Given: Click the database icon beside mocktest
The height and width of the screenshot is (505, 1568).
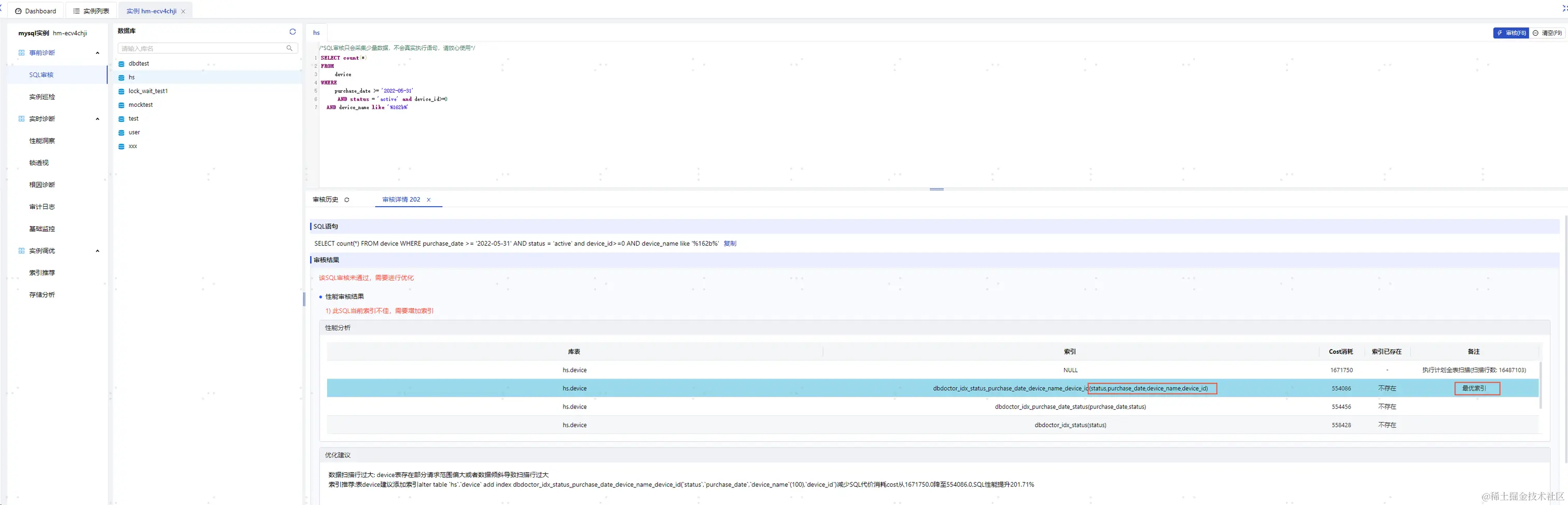Looking at the screenshot, I should [121, 105].
